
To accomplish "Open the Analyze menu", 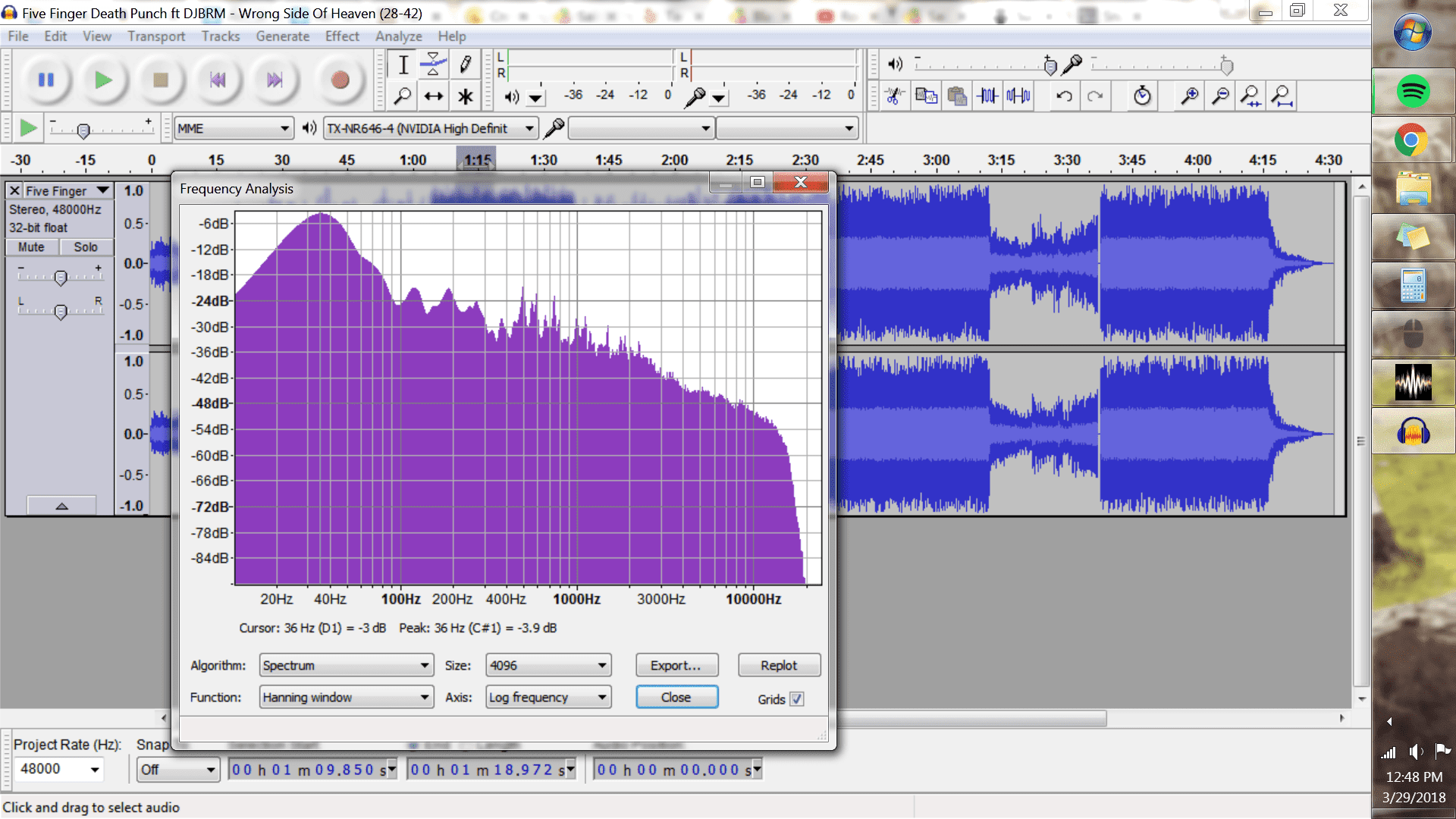I will [399, 36].
